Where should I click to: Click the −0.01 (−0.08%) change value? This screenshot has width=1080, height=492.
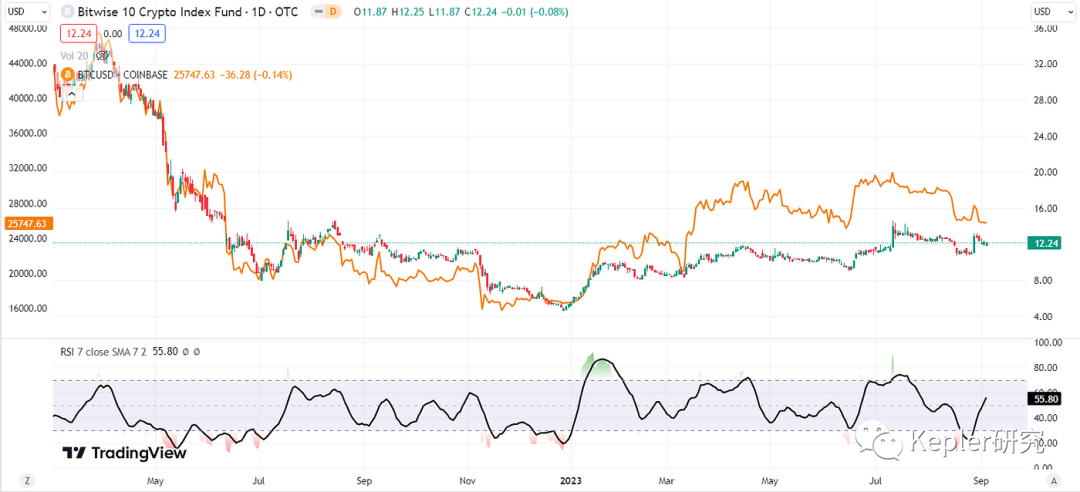coord(537,12)
